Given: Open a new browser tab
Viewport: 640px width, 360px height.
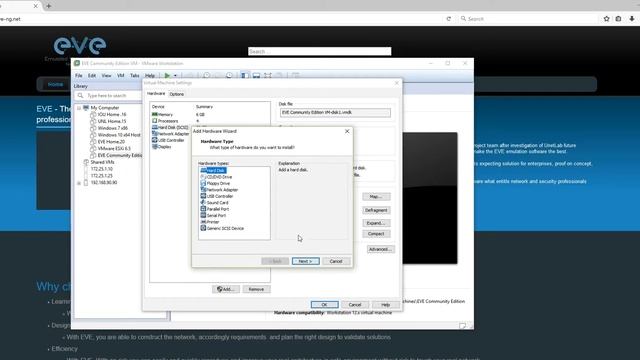Looking at the screenshot, I should 49,6.
